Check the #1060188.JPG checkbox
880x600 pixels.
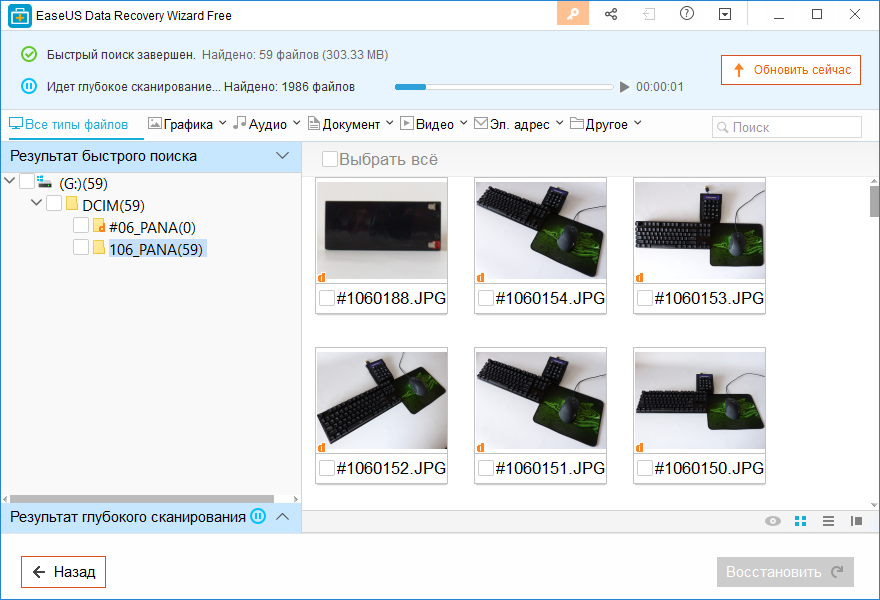coord(327,297)
